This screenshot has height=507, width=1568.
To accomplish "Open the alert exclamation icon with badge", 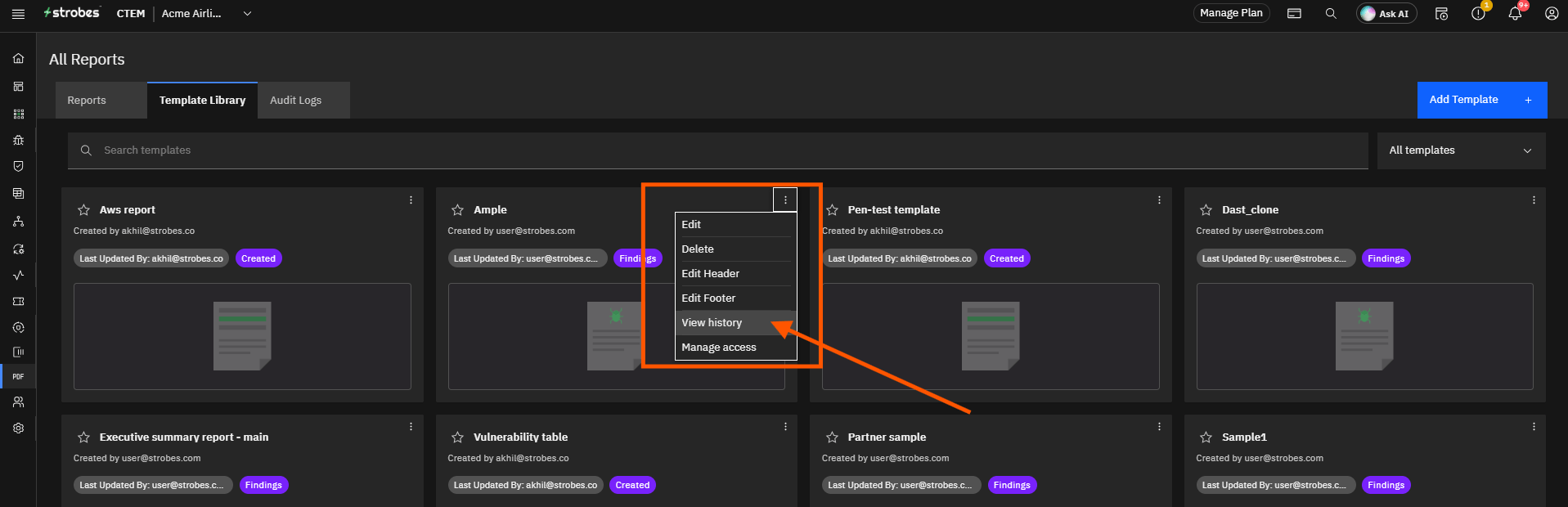I will [1479, 13].
